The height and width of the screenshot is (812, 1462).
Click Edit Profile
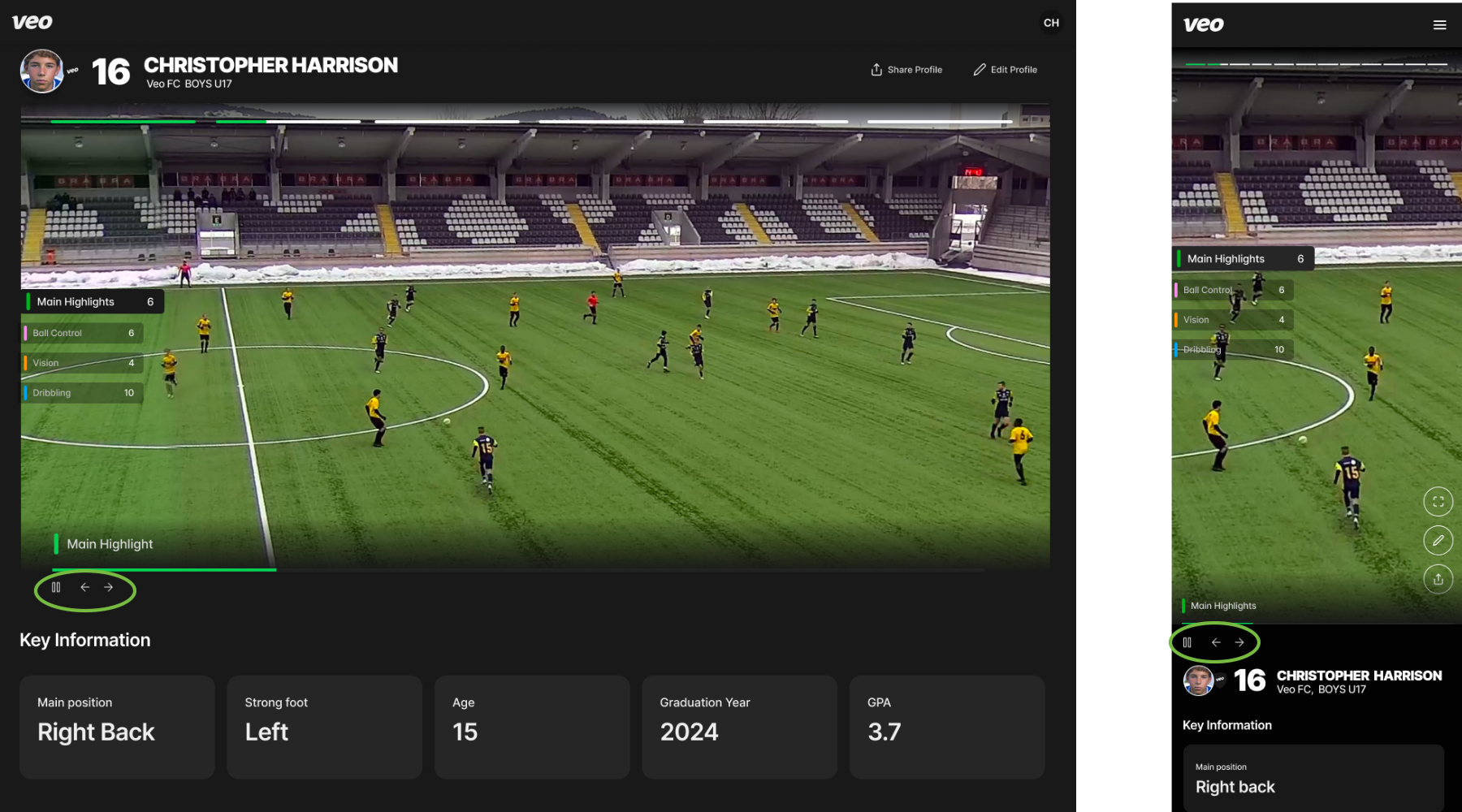[x=1006, y=70]
